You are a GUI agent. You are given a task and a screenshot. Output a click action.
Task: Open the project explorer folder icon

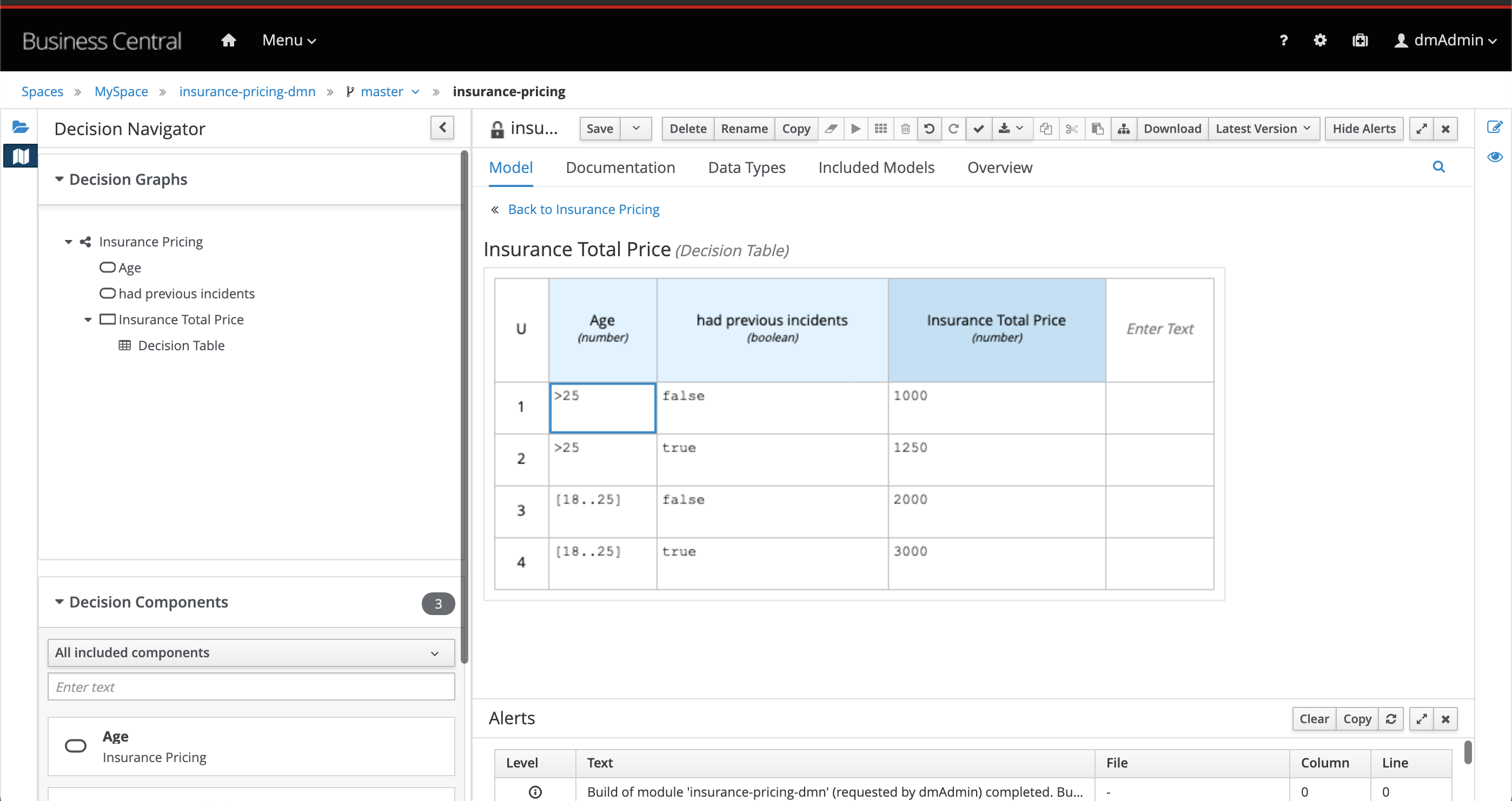pos(21,127)
